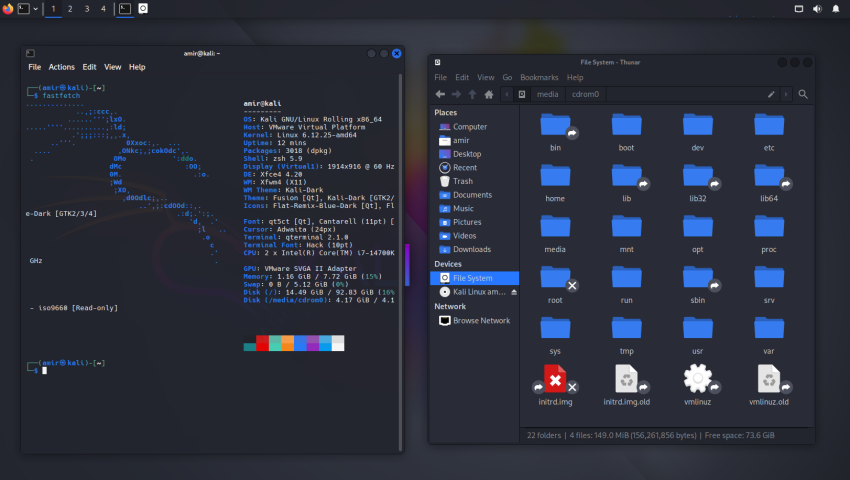
Task: Go back using Thunar's back arrow
Action: [x=440, y=94]
